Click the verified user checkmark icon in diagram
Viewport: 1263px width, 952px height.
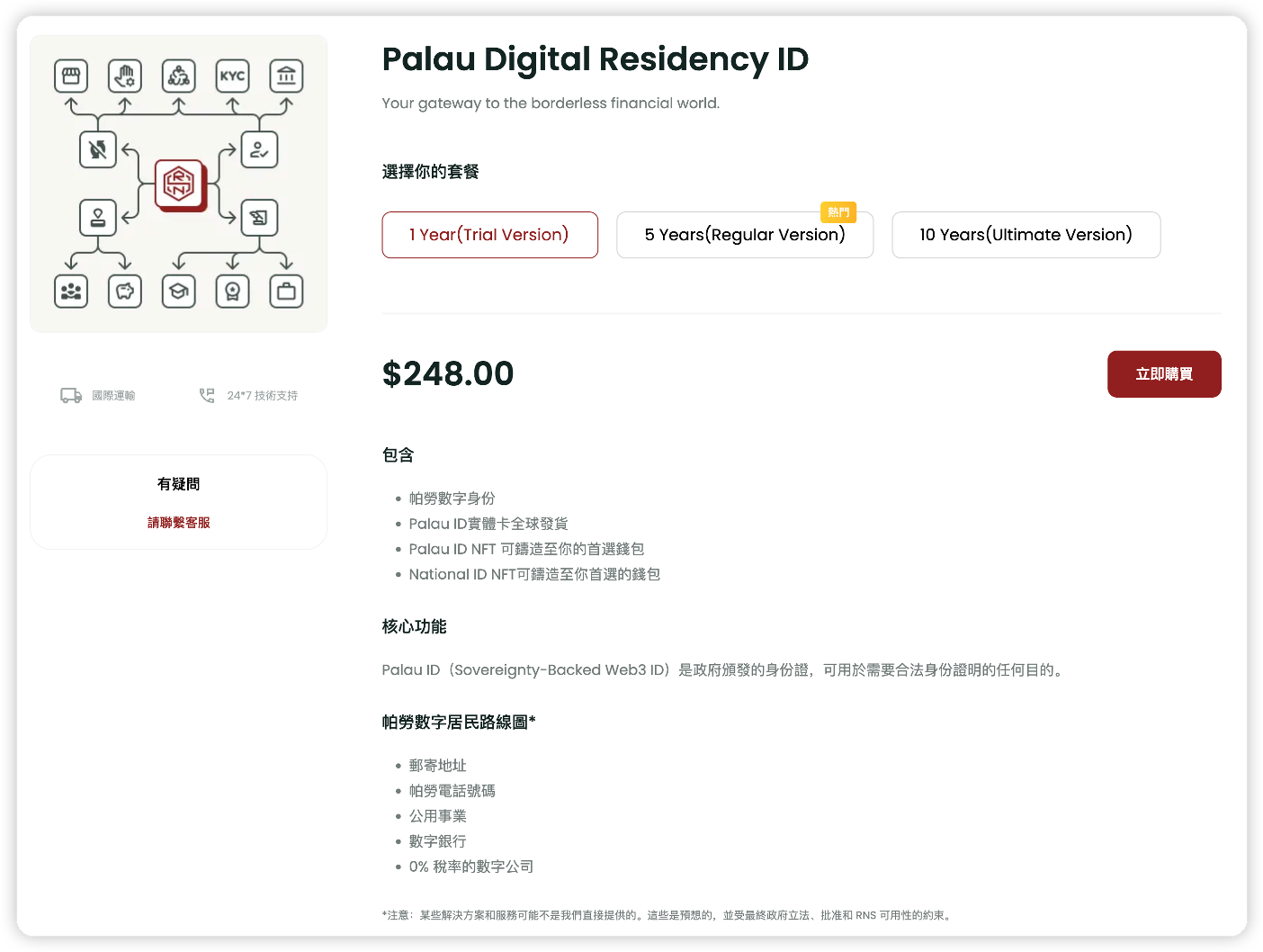click(259, 149)
